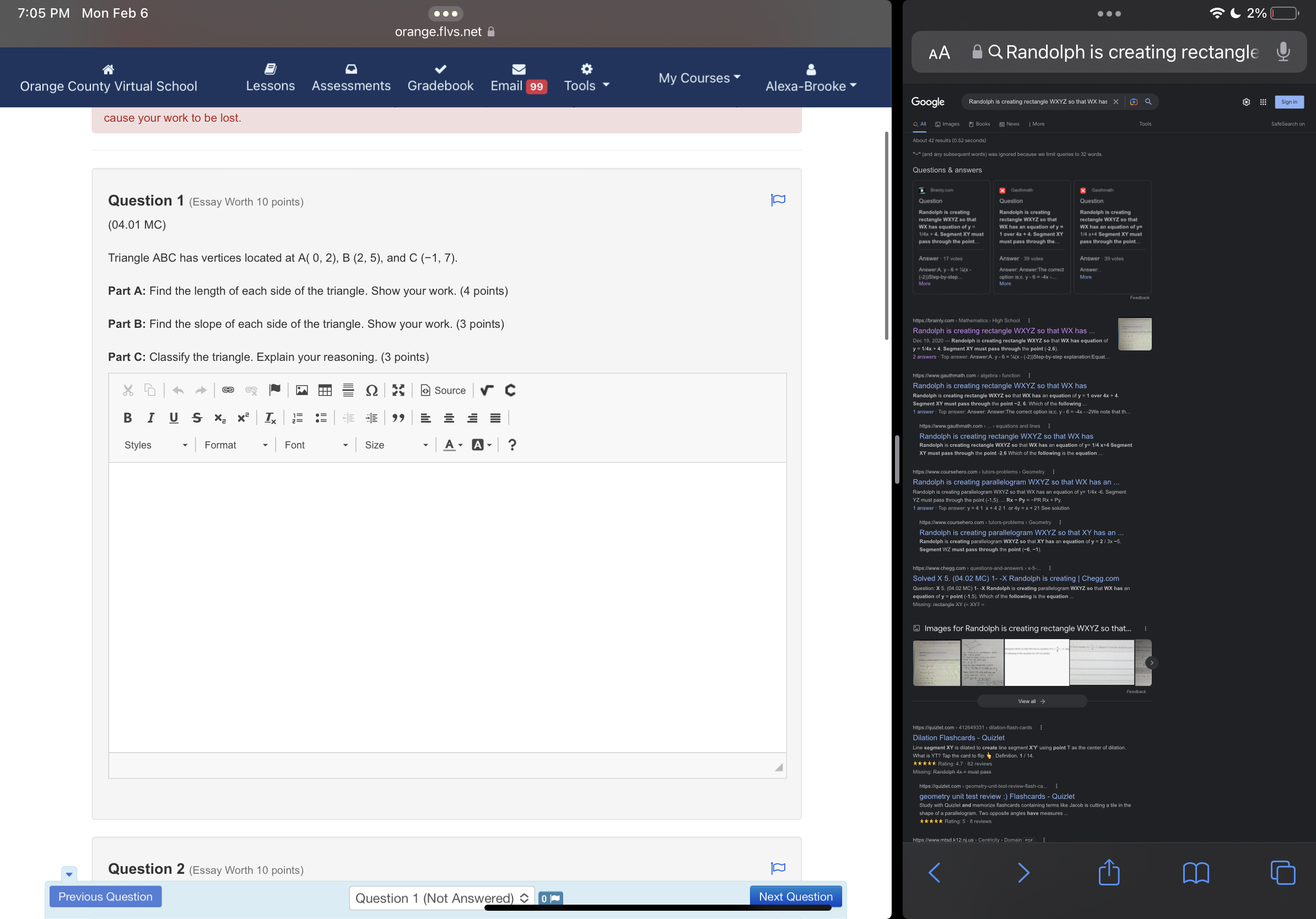Maximize the editor with the fullscreen icon
1316x919 pixels.
coord(398,390)
